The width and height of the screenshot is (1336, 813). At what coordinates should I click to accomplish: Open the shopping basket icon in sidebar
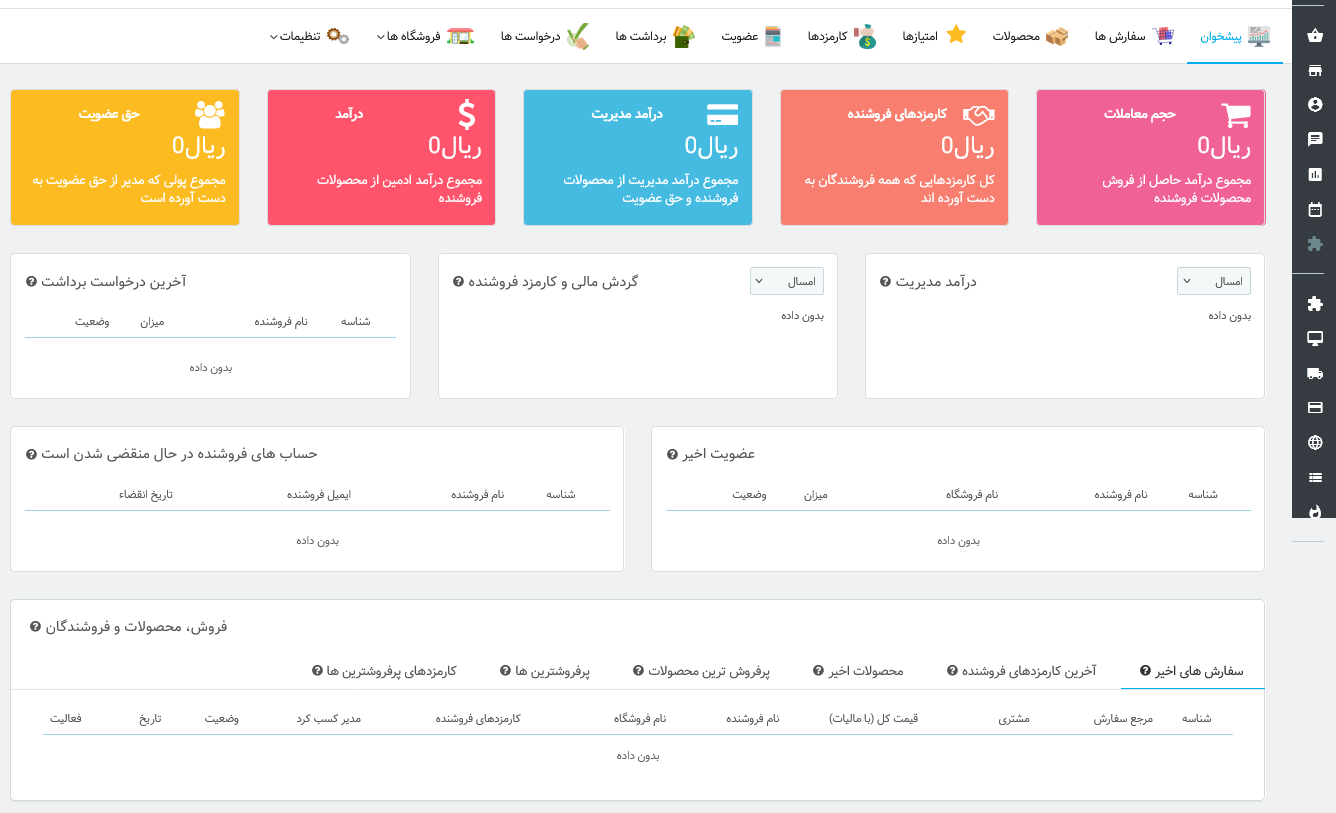point(1314,36)
